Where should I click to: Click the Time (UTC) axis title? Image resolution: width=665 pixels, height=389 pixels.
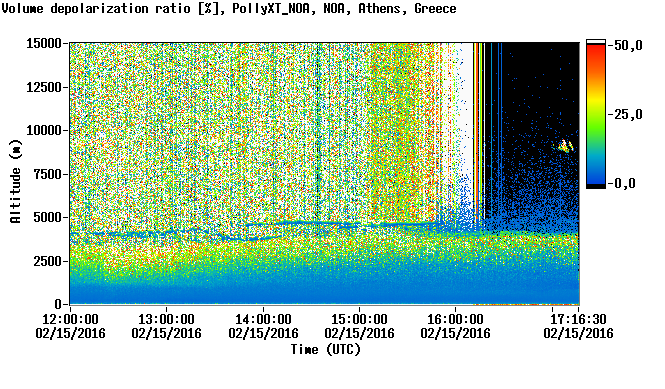click(326, 350)
